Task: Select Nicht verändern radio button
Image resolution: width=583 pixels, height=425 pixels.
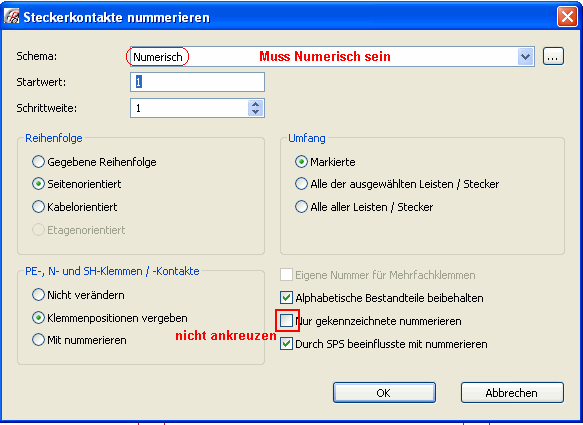Action: click(38, 295)
